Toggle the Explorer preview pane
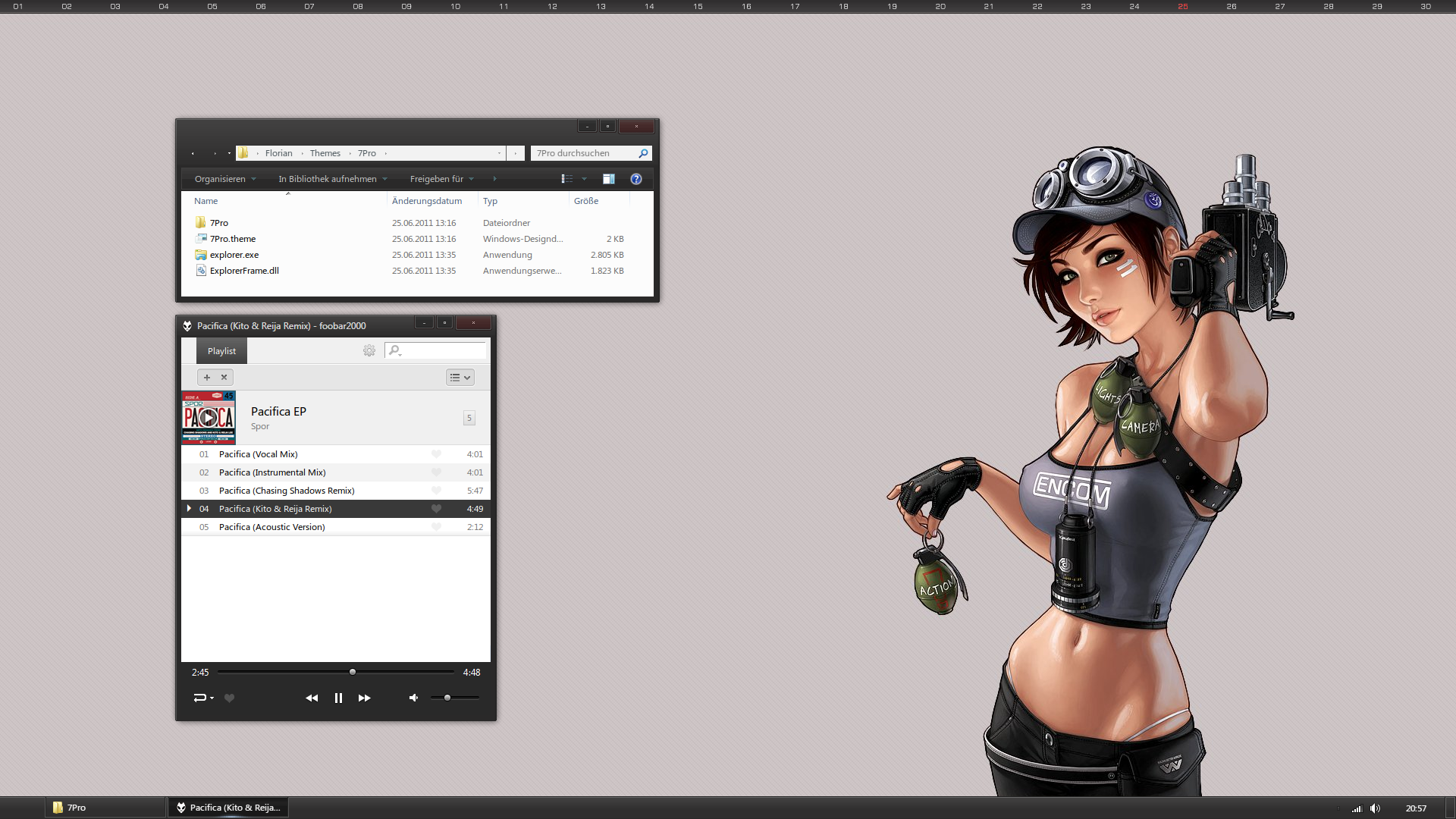 609,179
